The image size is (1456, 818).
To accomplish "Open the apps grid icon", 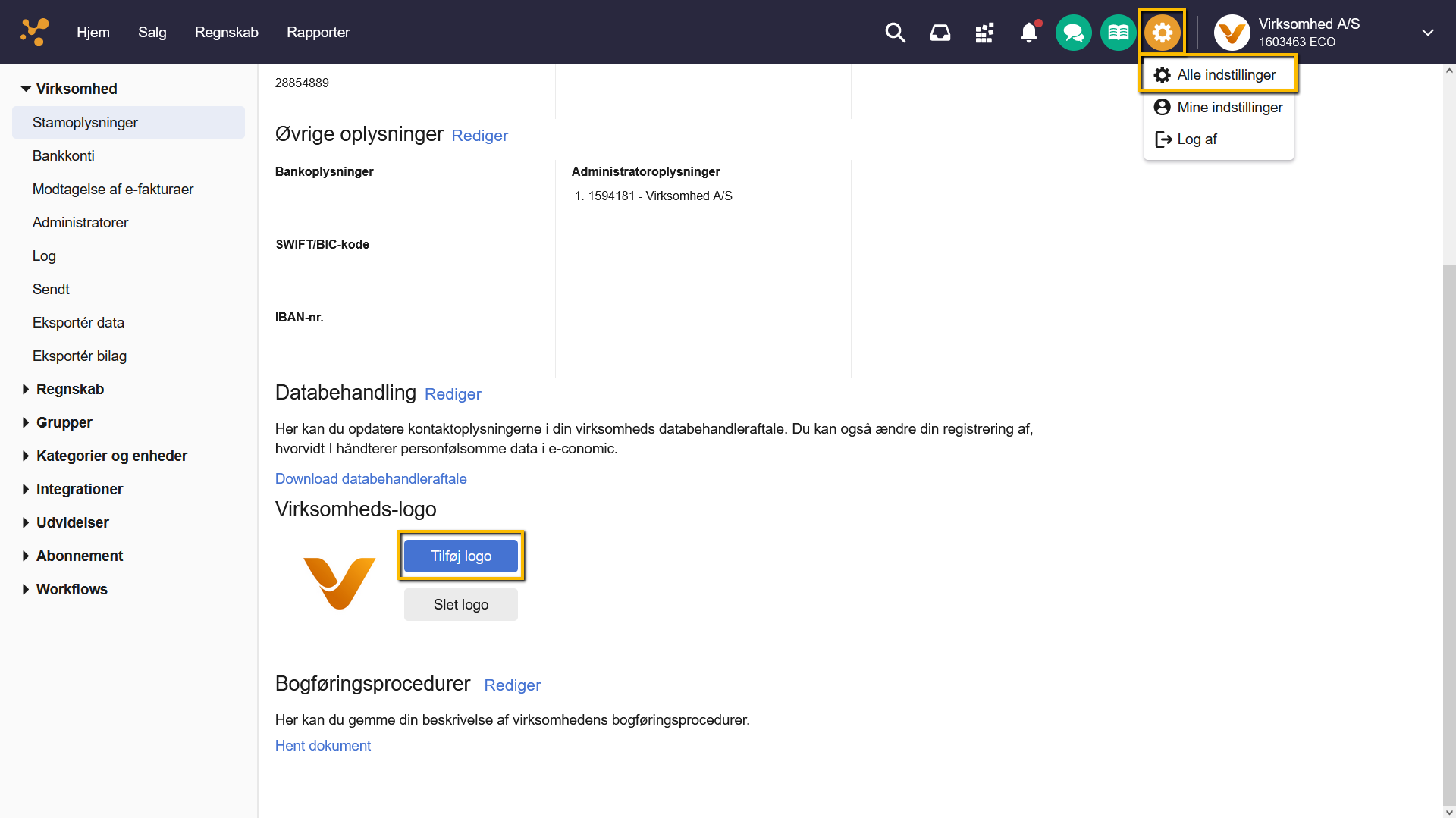I will (984, 32).
